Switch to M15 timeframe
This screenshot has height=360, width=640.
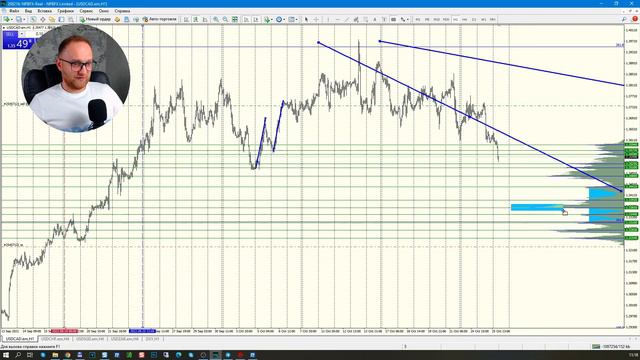coord(436,19)
